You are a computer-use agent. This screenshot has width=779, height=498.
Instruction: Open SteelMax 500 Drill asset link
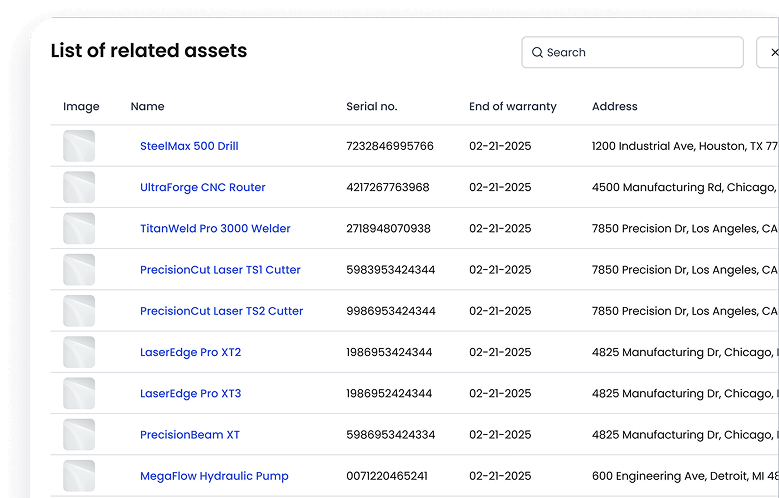(x=189, y=146)
